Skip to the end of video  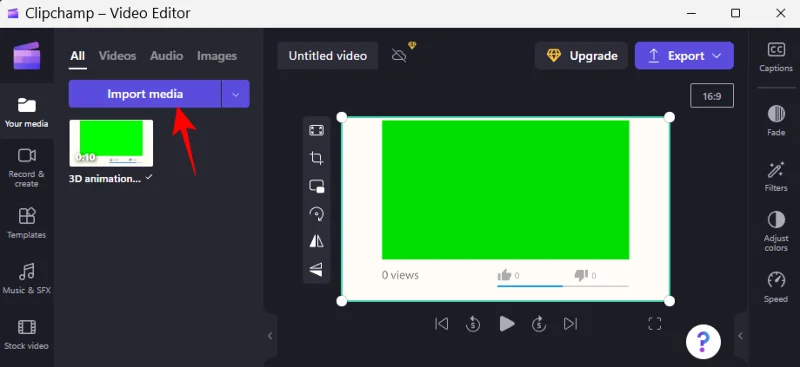[x=570, y=324]
